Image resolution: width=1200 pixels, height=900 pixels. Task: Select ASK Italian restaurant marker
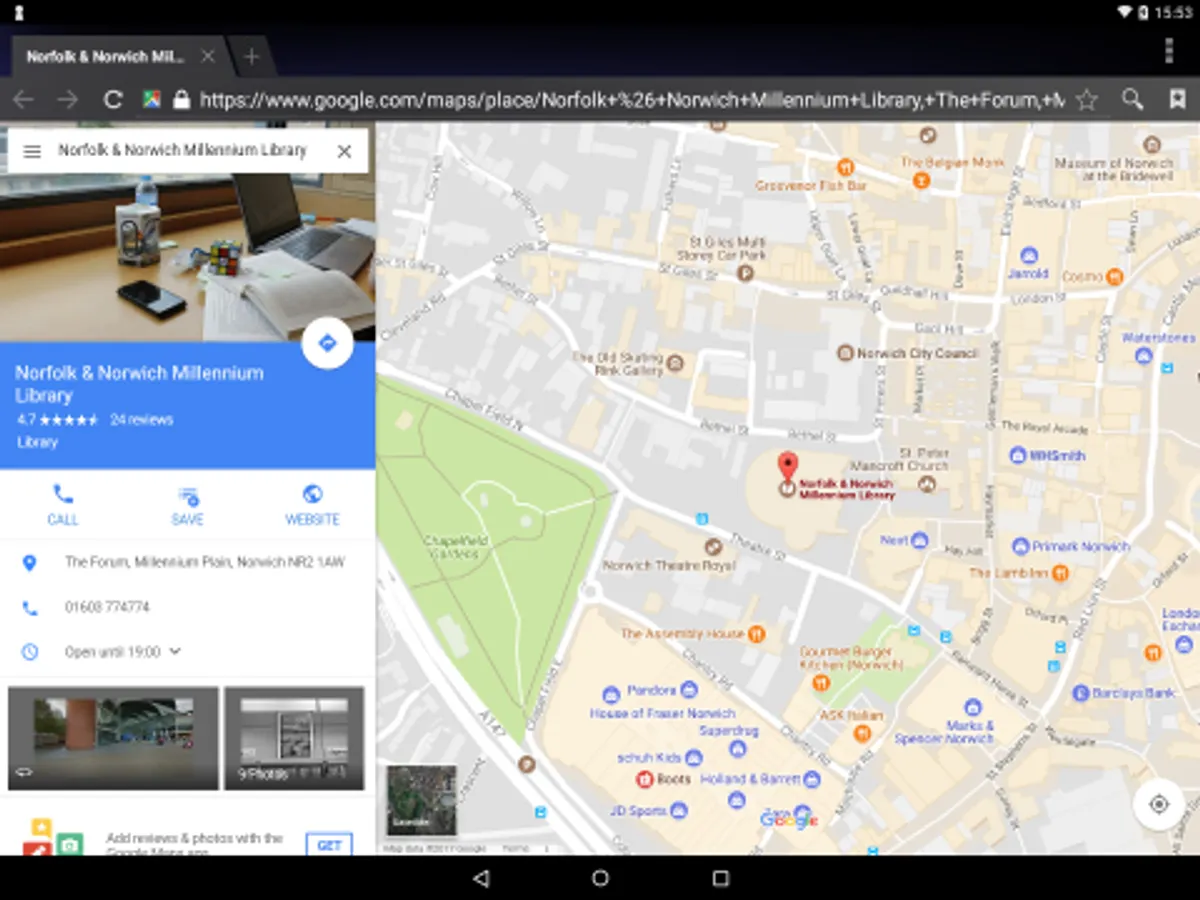(862, 733)
